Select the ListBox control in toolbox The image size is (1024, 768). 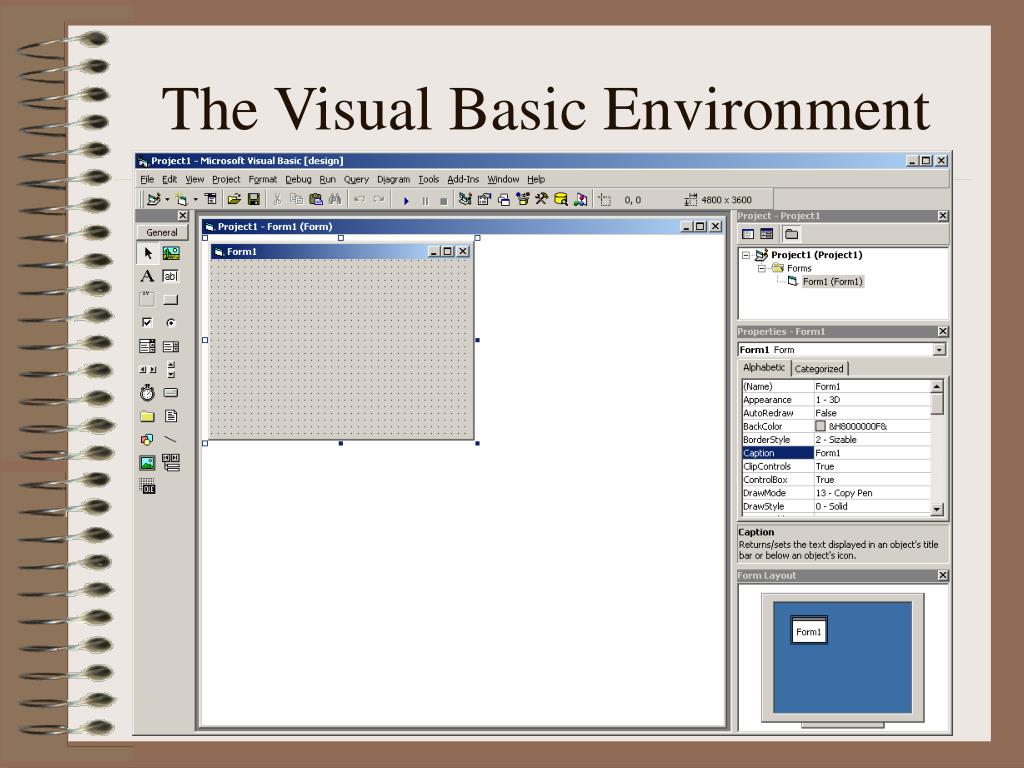(x=171, y=346)
